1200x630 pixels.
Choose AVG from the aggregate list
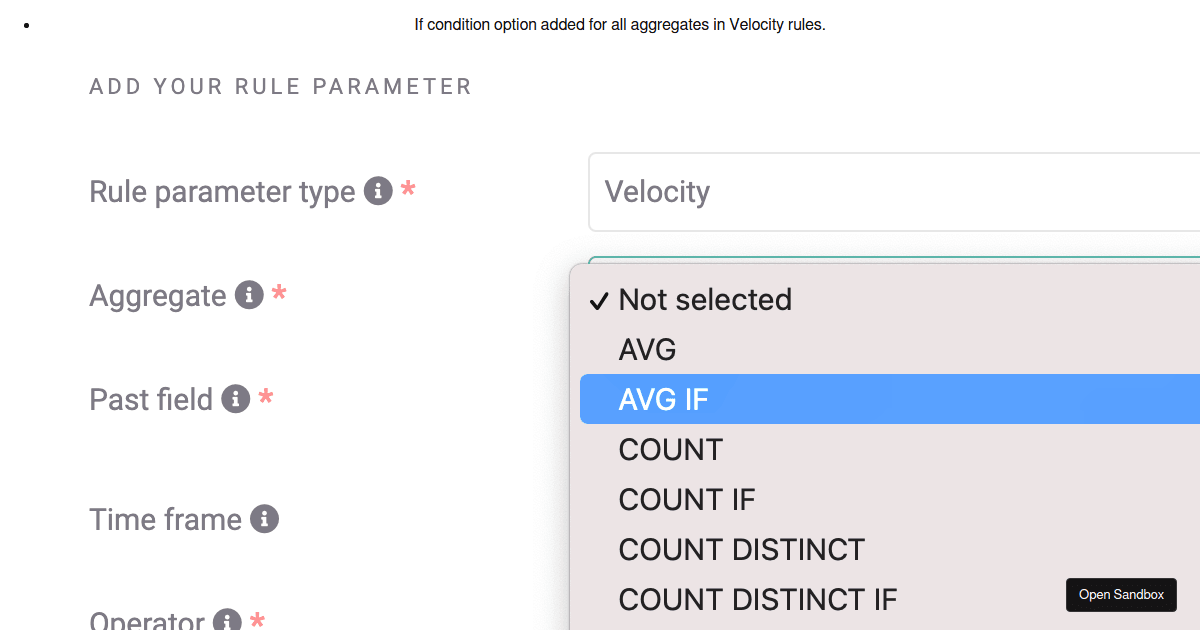890,349
